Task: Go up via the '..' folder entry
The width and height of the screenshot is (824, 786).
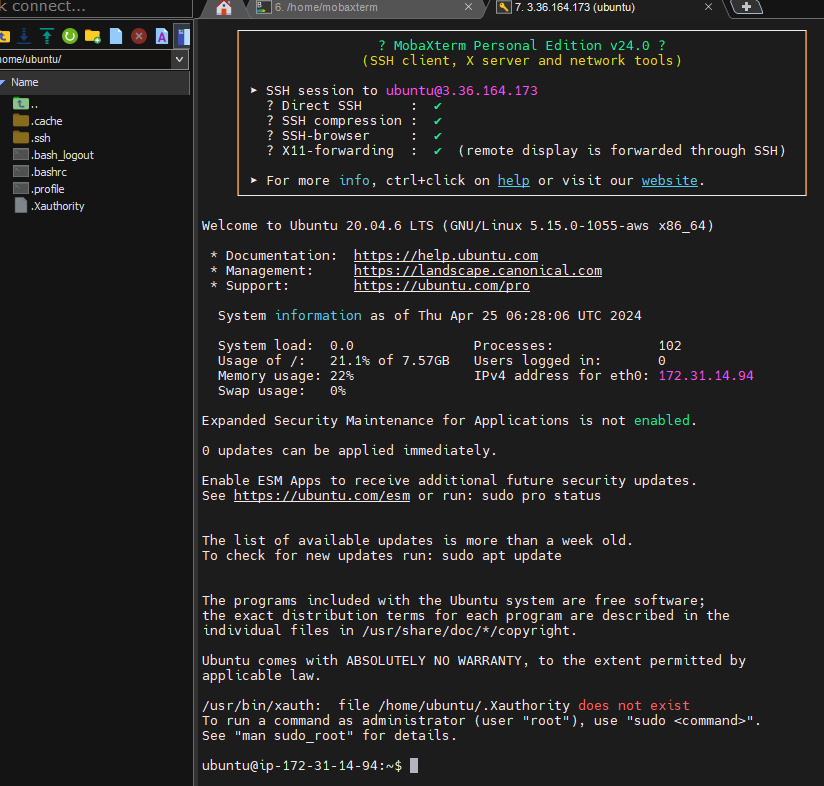Action: coord(25,104)
